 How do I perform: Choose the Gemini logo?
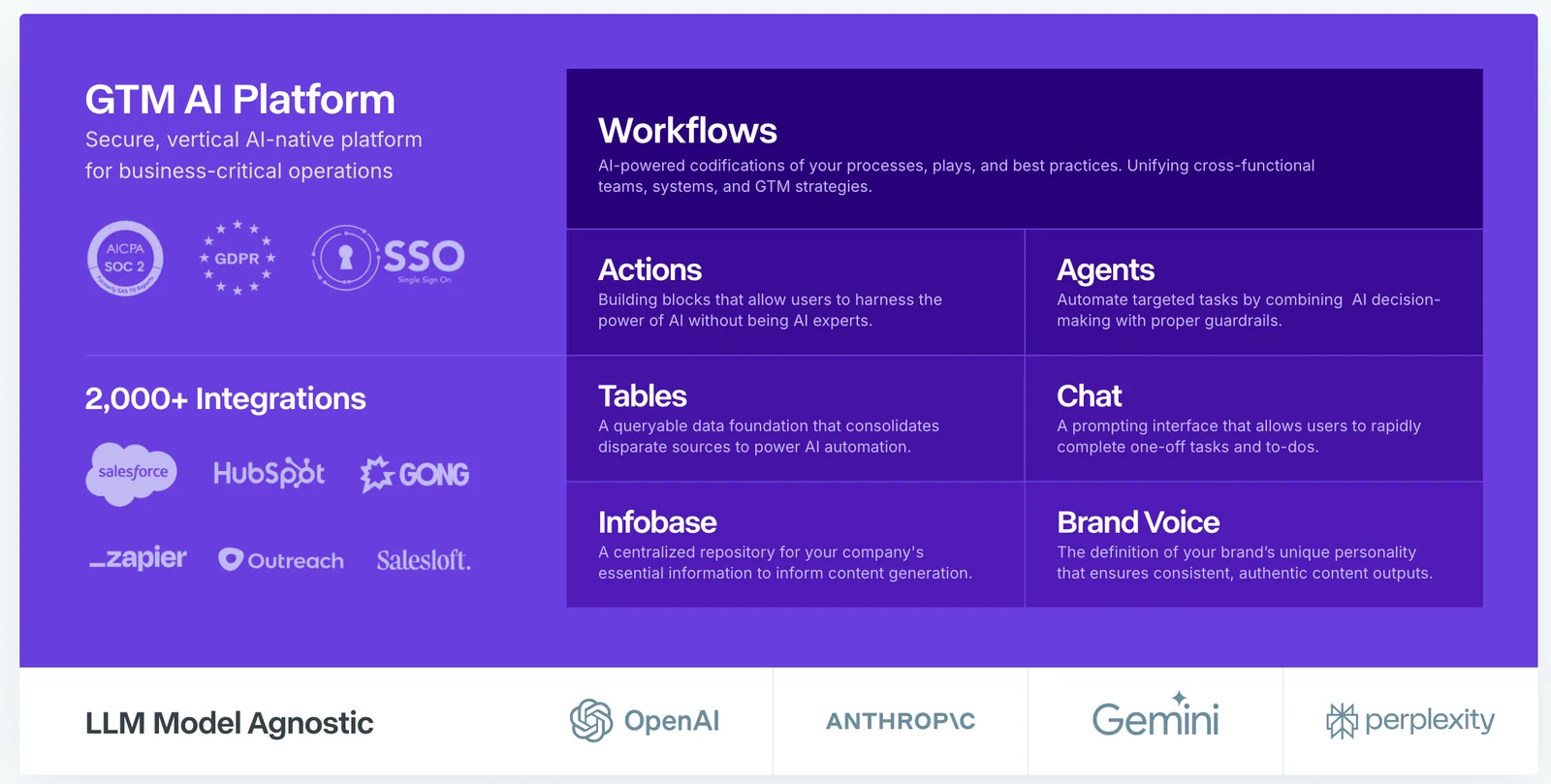1155,719
